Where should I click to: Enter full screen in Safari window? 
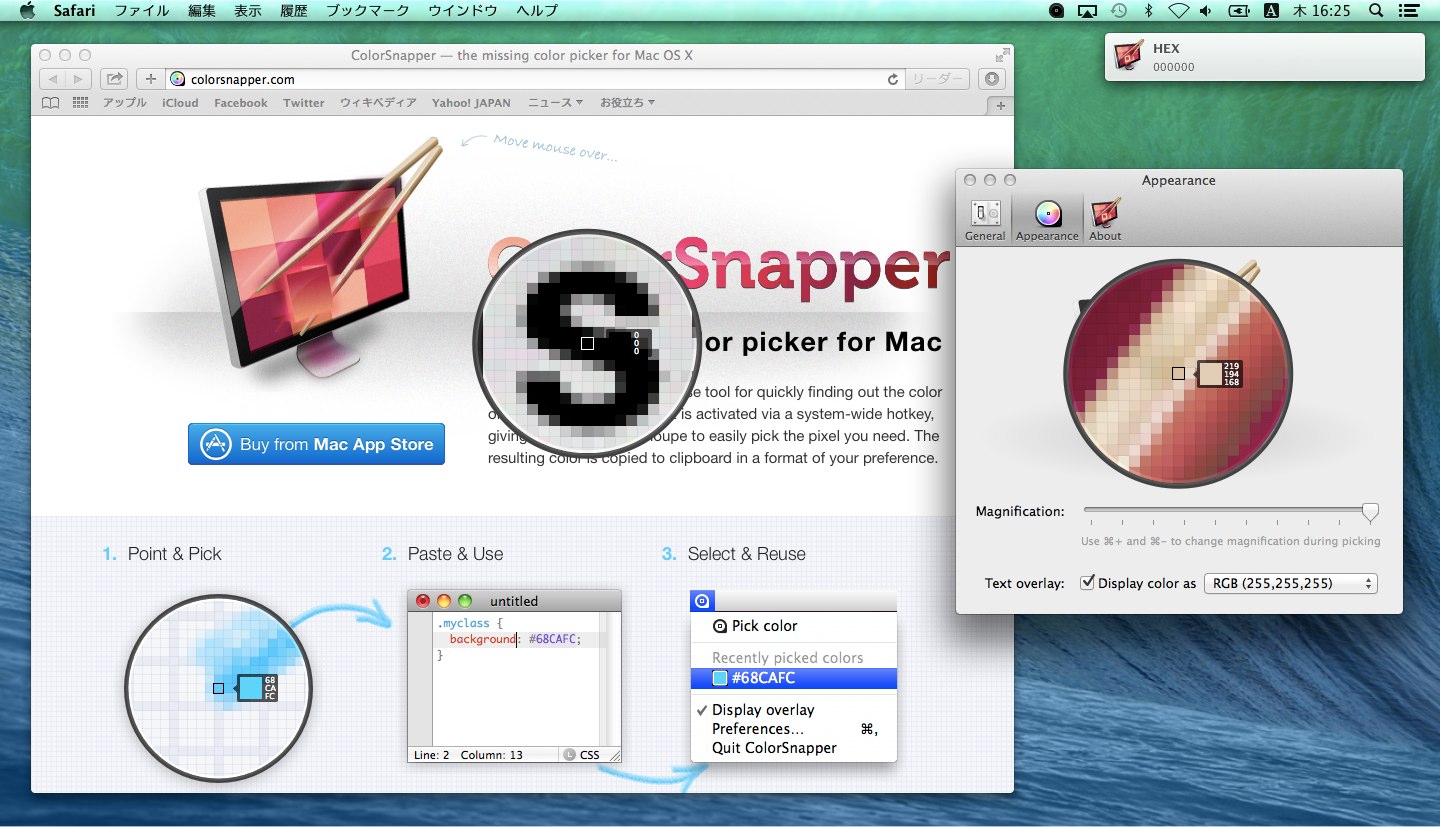pos(1002,56)
